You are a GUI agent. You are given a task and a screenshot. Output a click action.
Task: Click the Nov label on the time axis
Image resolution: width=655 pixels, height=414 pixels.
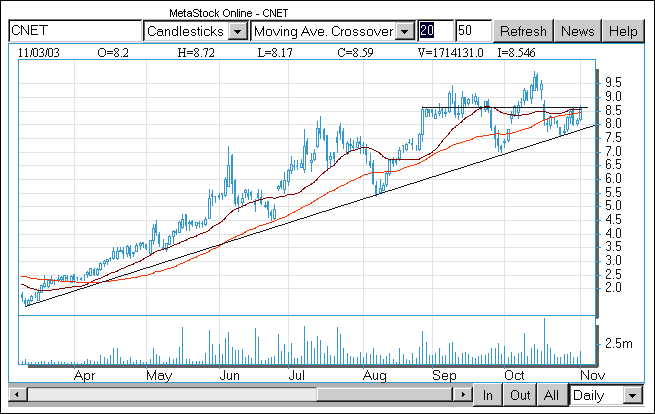[592, 375]
